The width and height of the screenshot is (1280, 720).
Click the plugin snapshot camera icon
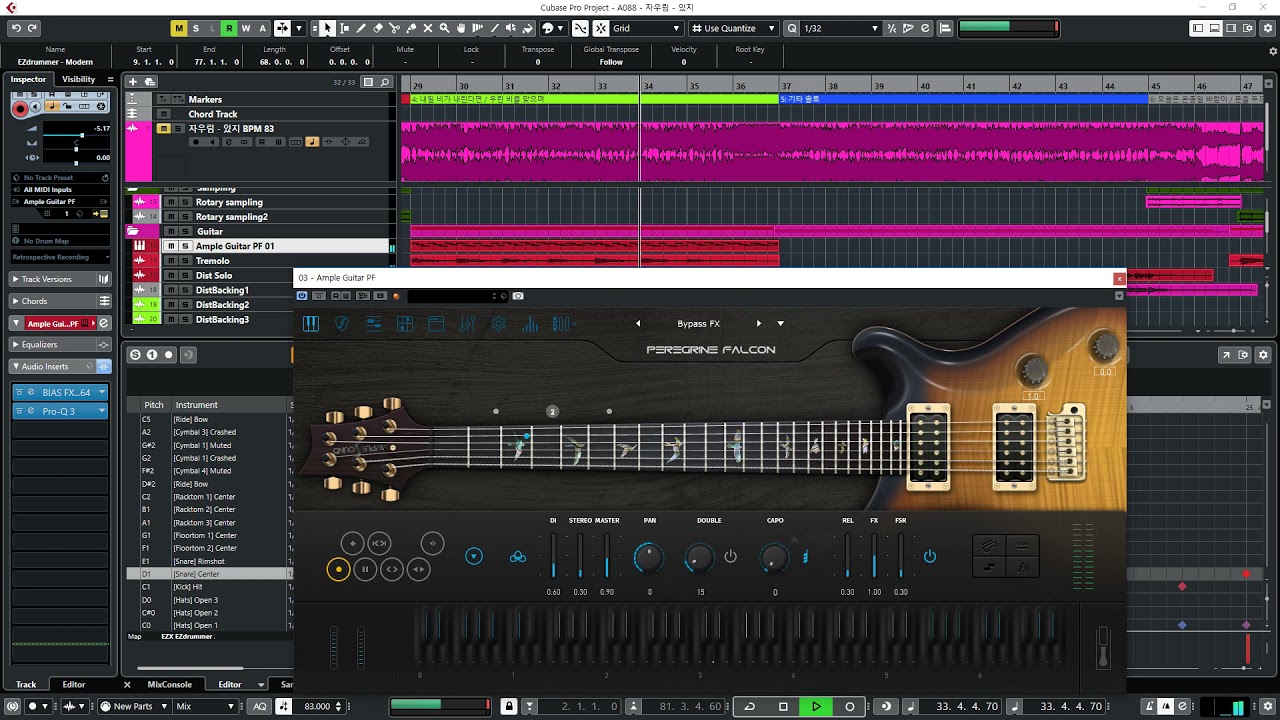click(518, 296)
